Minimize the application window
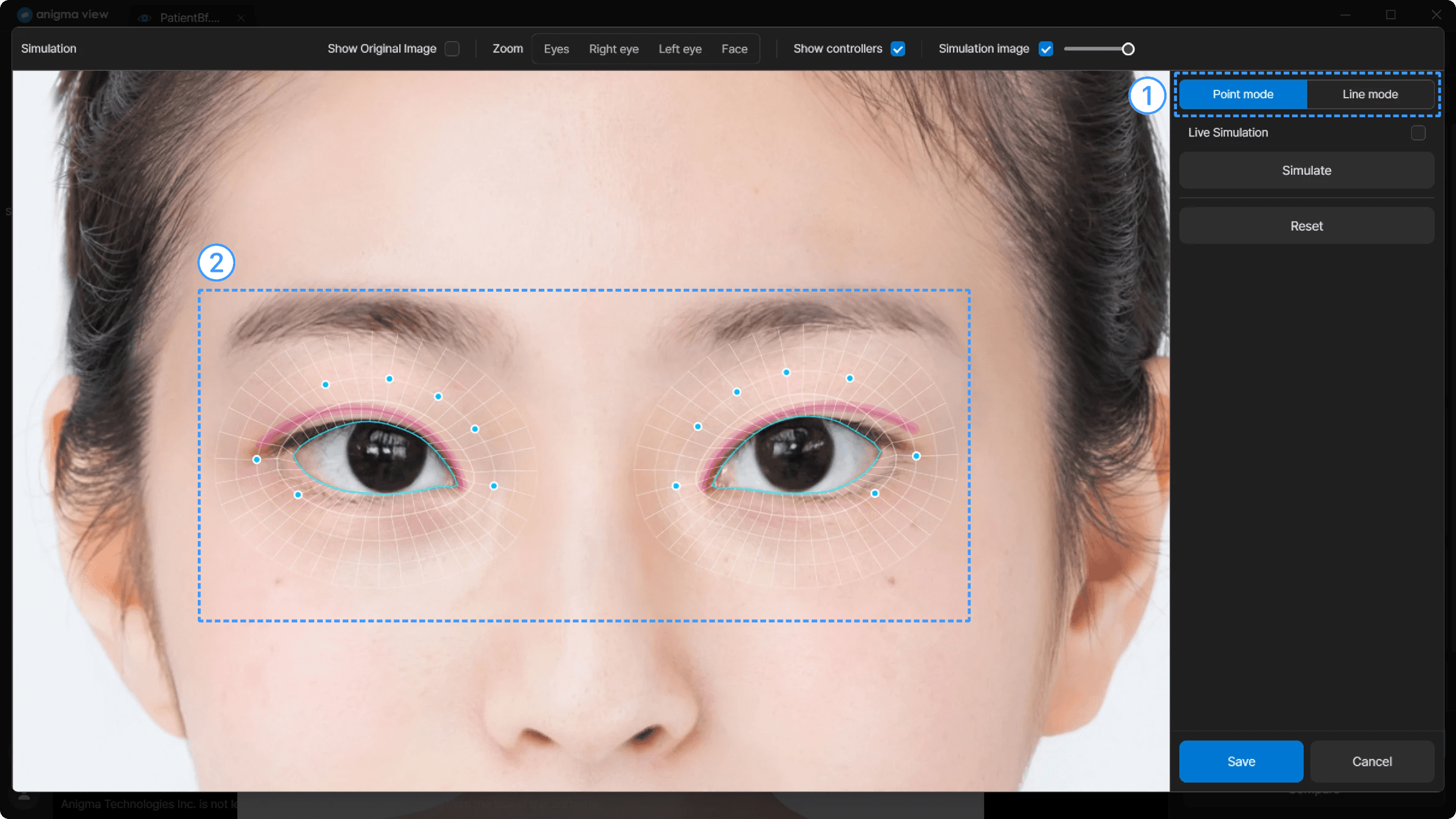Screen dimensions: 1456x819 [x=1346, y=15]
